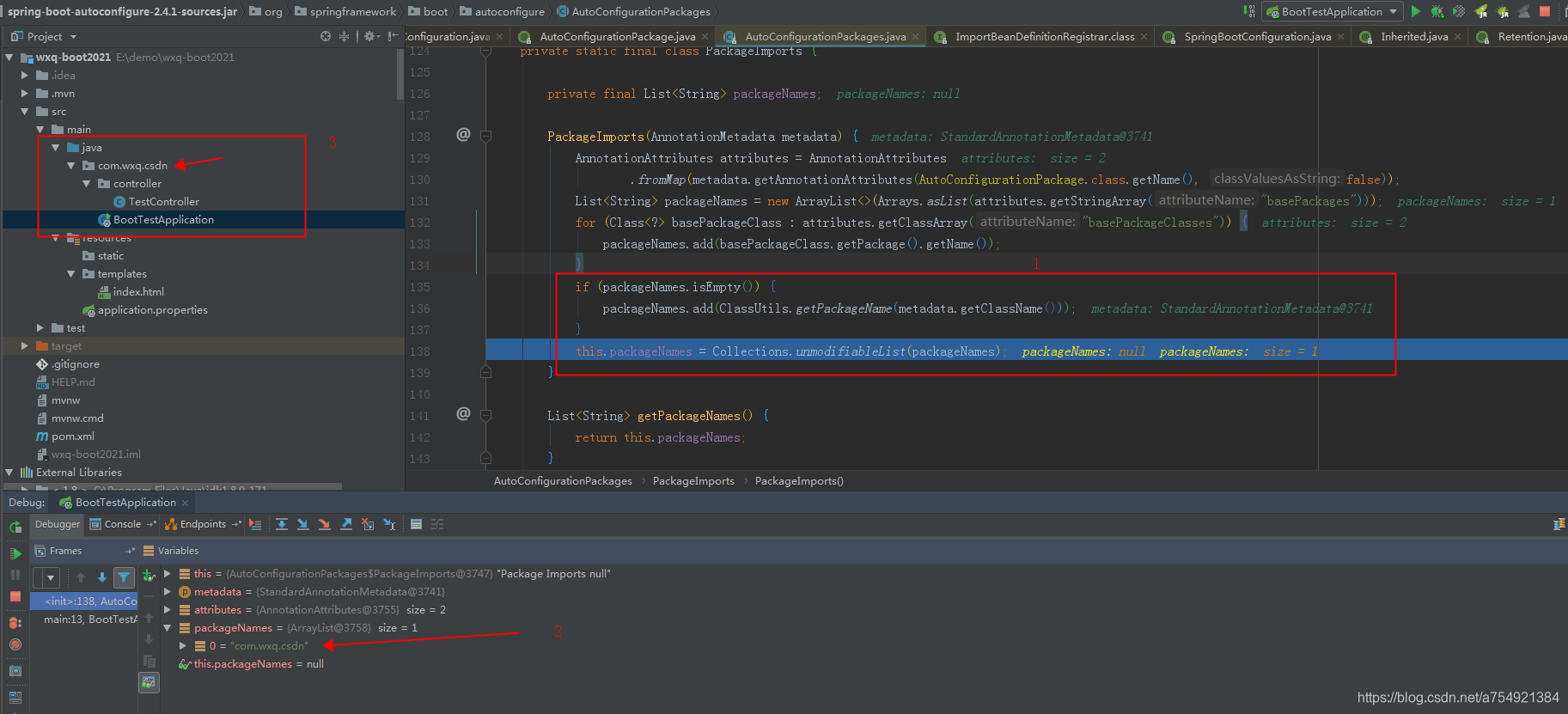Viewport: 1568px width, 714px height.
Task: Toggle the show watches in variables button
Action: click(149, 682)
